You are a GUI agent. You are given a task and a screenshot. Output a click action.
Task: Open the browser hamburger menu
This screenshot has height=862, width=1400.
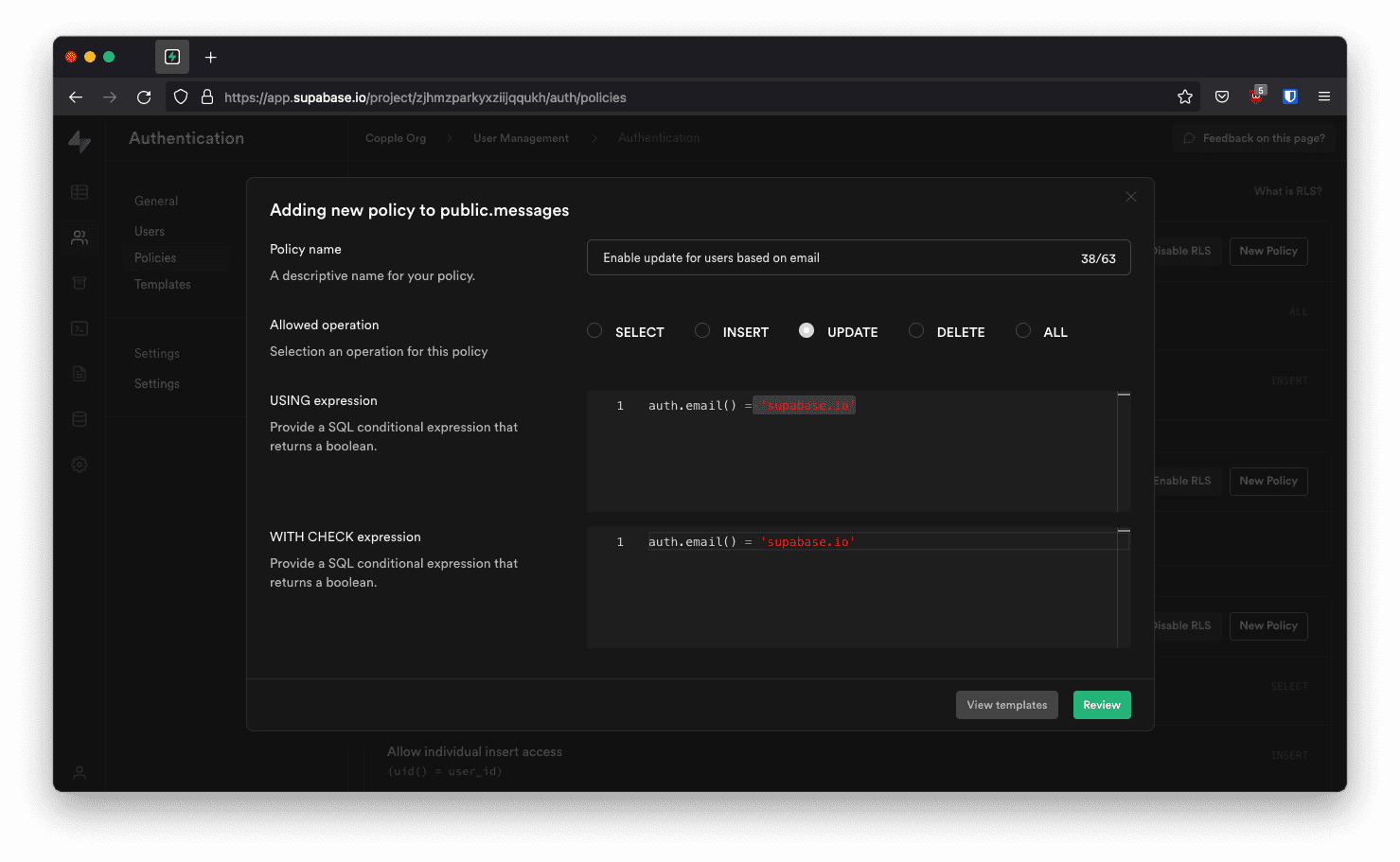1324,97
